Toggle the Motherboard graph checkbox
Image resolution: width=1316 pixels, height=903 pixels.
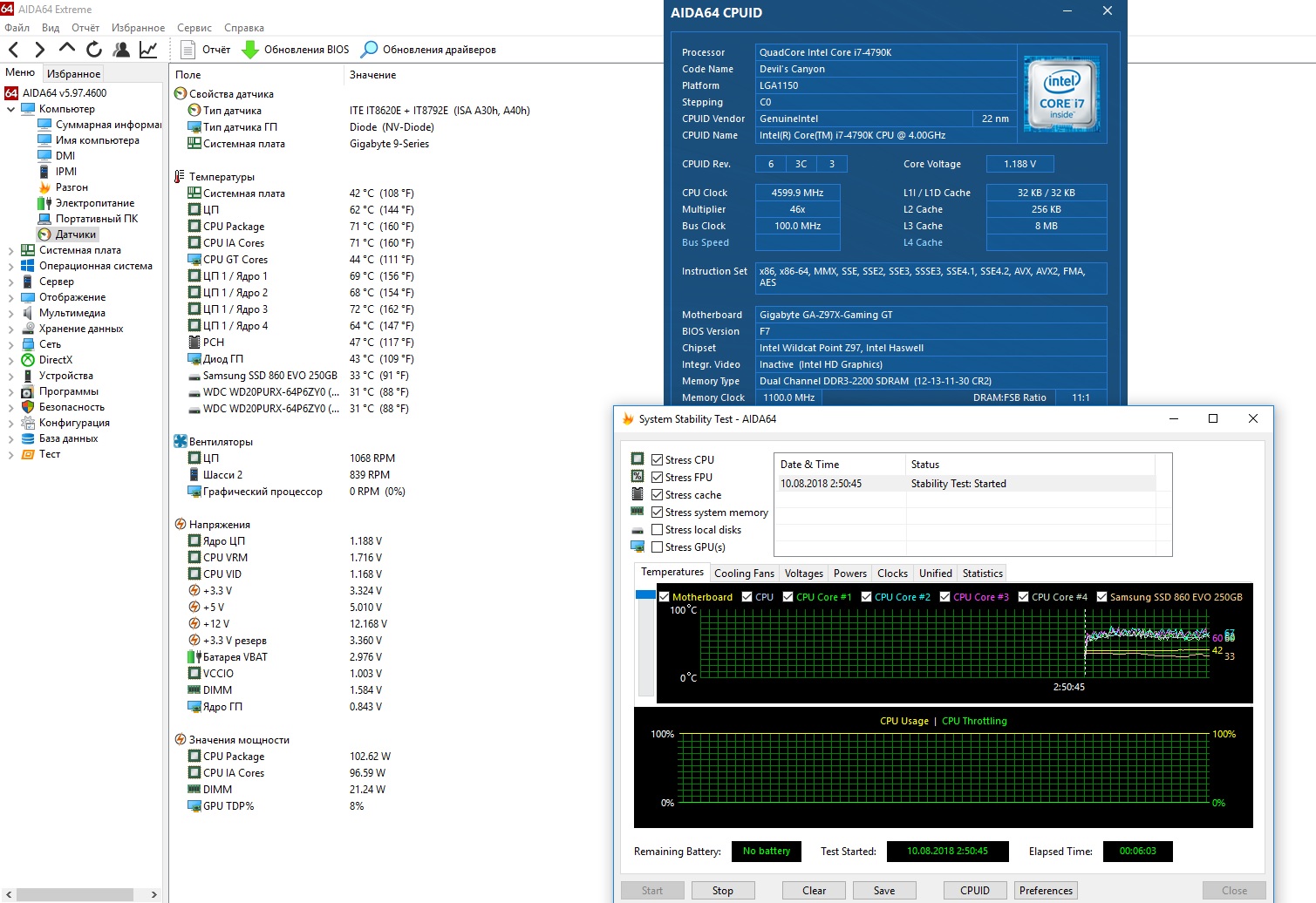click(665, 597)
